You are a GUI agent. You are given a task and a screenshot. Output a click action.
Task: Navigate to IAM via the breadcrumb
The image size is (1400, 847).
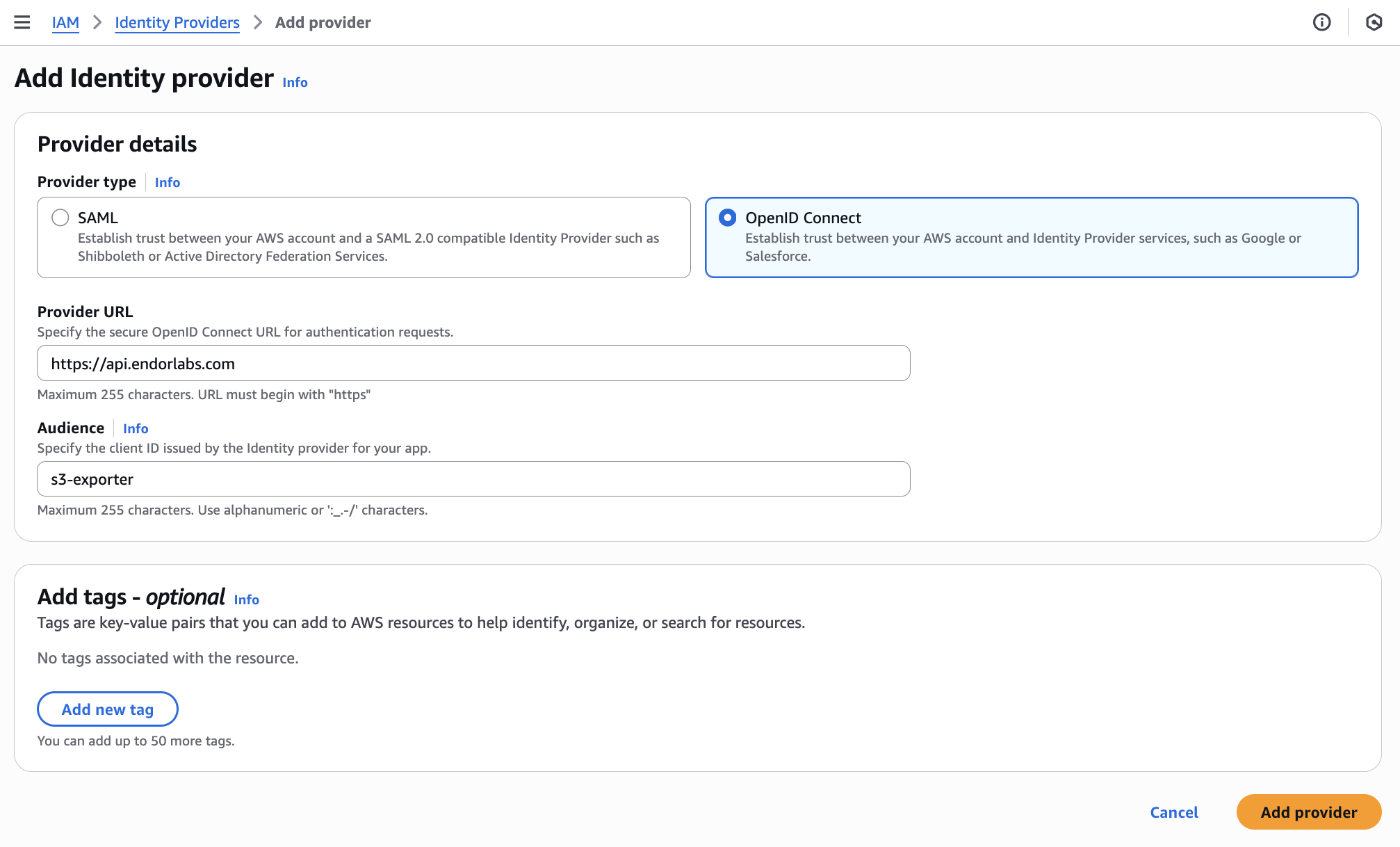point(65,22)
